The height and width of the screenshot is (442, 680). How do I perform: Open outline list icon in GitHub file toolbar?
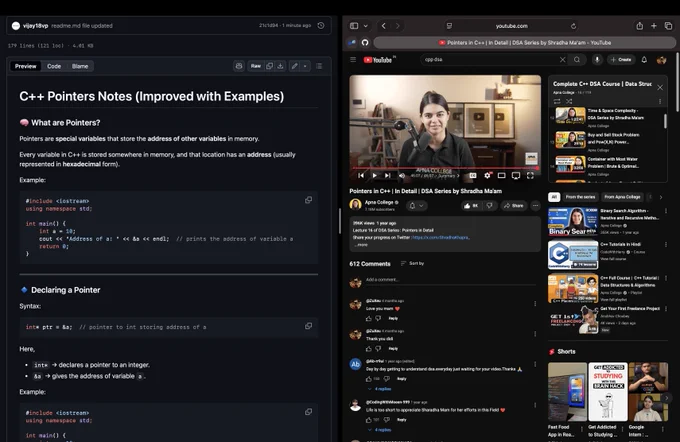point(319,66)
